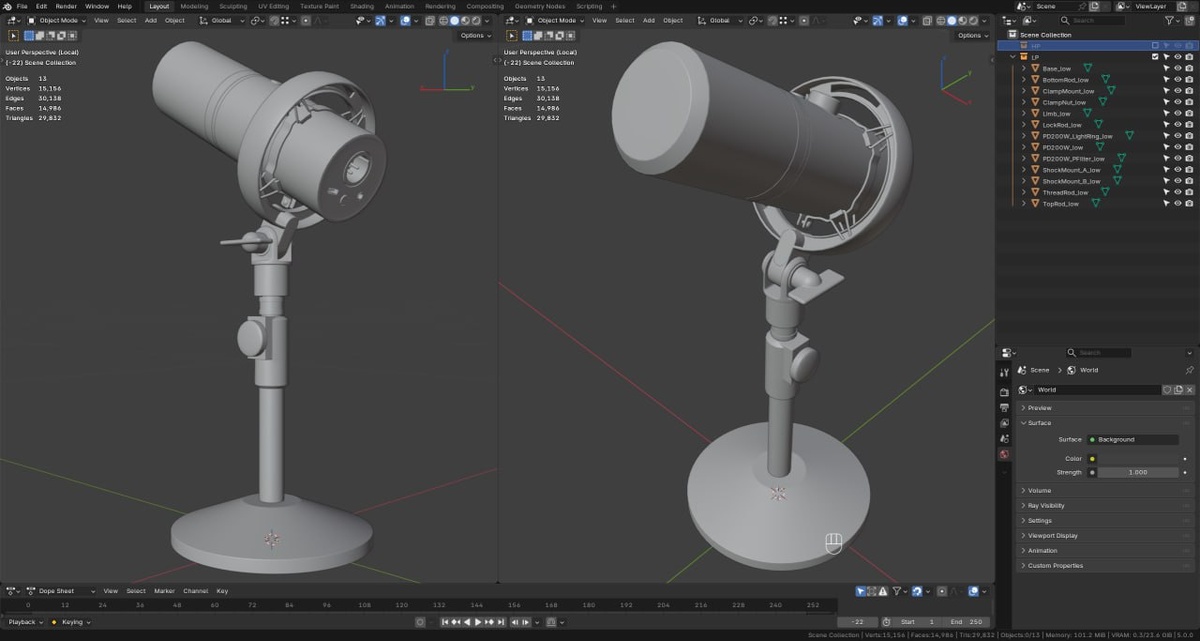Disable rendering of ThreadRod_low camera icon
The image size is (1200, 641).
coord(1189,192)
